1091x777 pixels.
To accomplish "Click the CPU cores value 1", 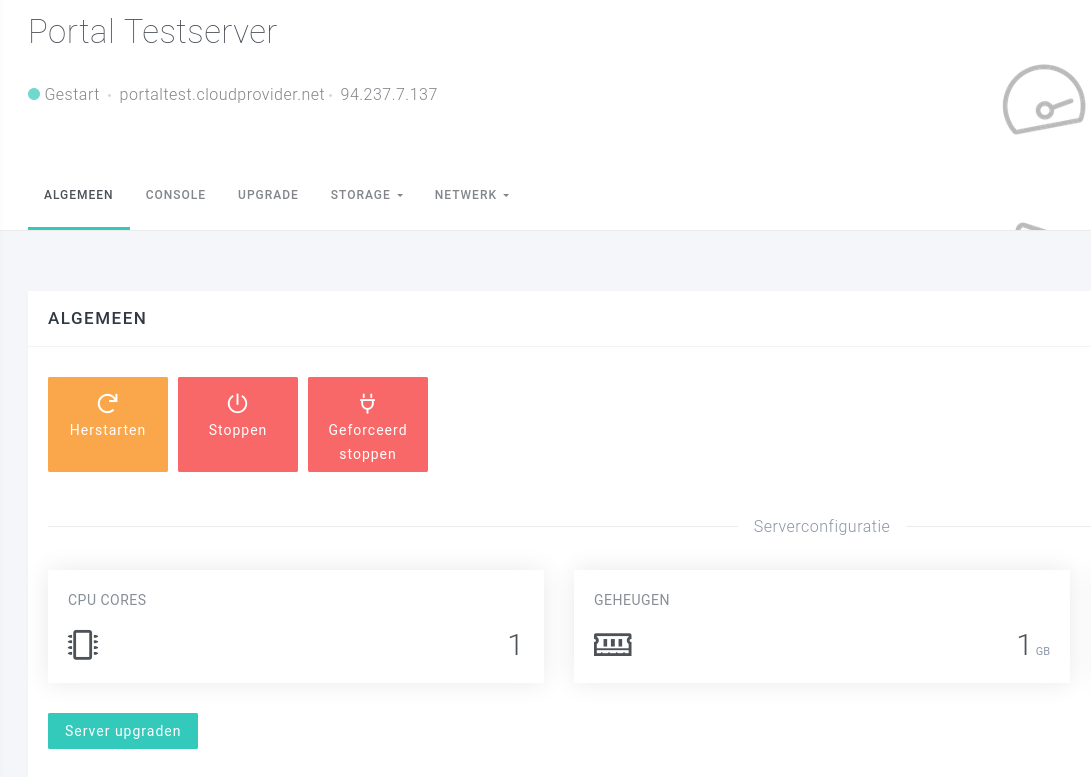I will pos(515,645).
